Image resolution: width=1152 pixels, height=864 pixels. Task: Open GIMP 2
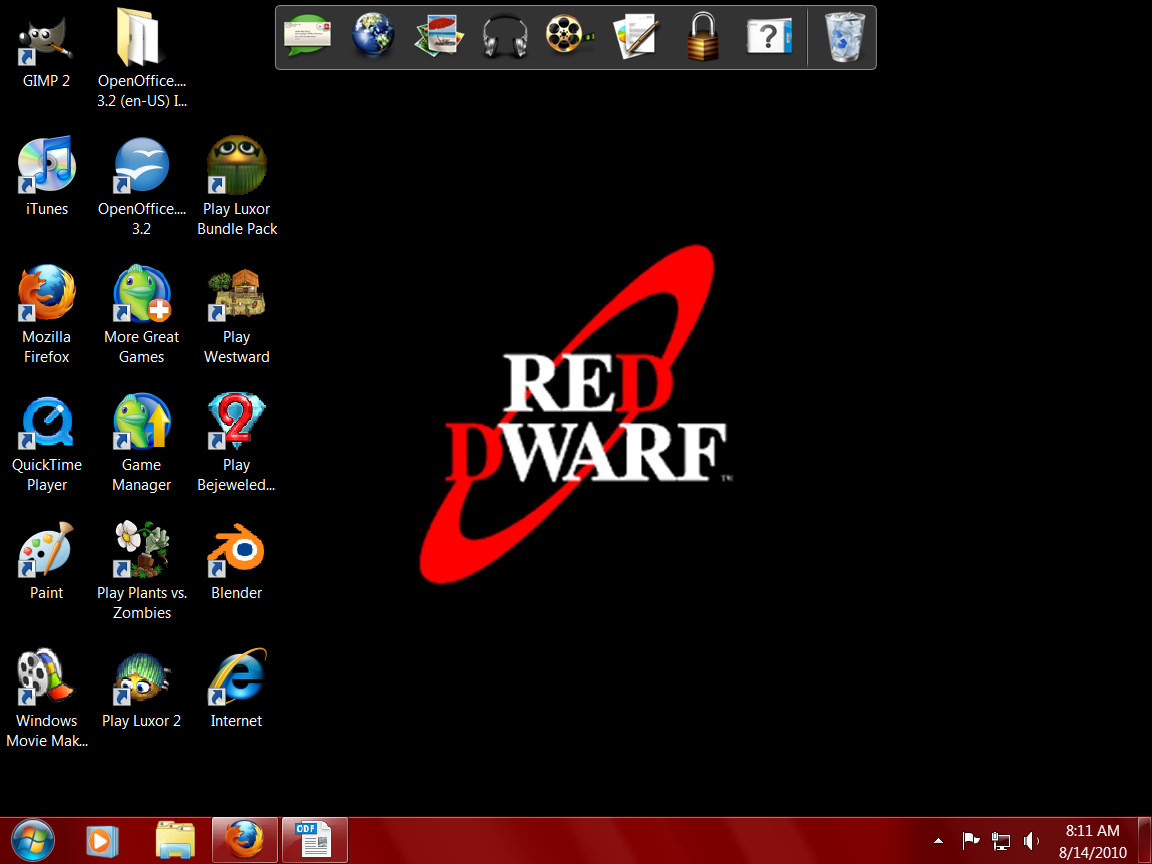pos(45,40)
